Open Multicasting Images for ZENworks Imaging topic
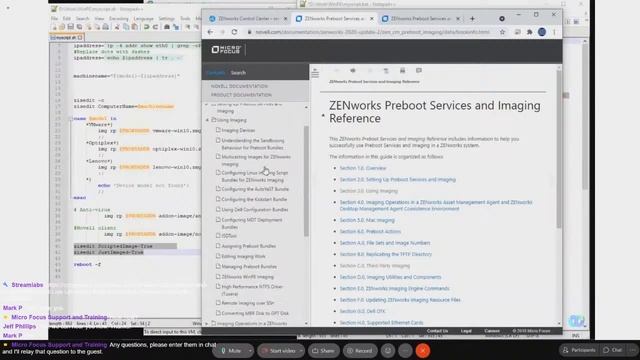The width and height of the screenshot is (640, 360). [256, 160]
